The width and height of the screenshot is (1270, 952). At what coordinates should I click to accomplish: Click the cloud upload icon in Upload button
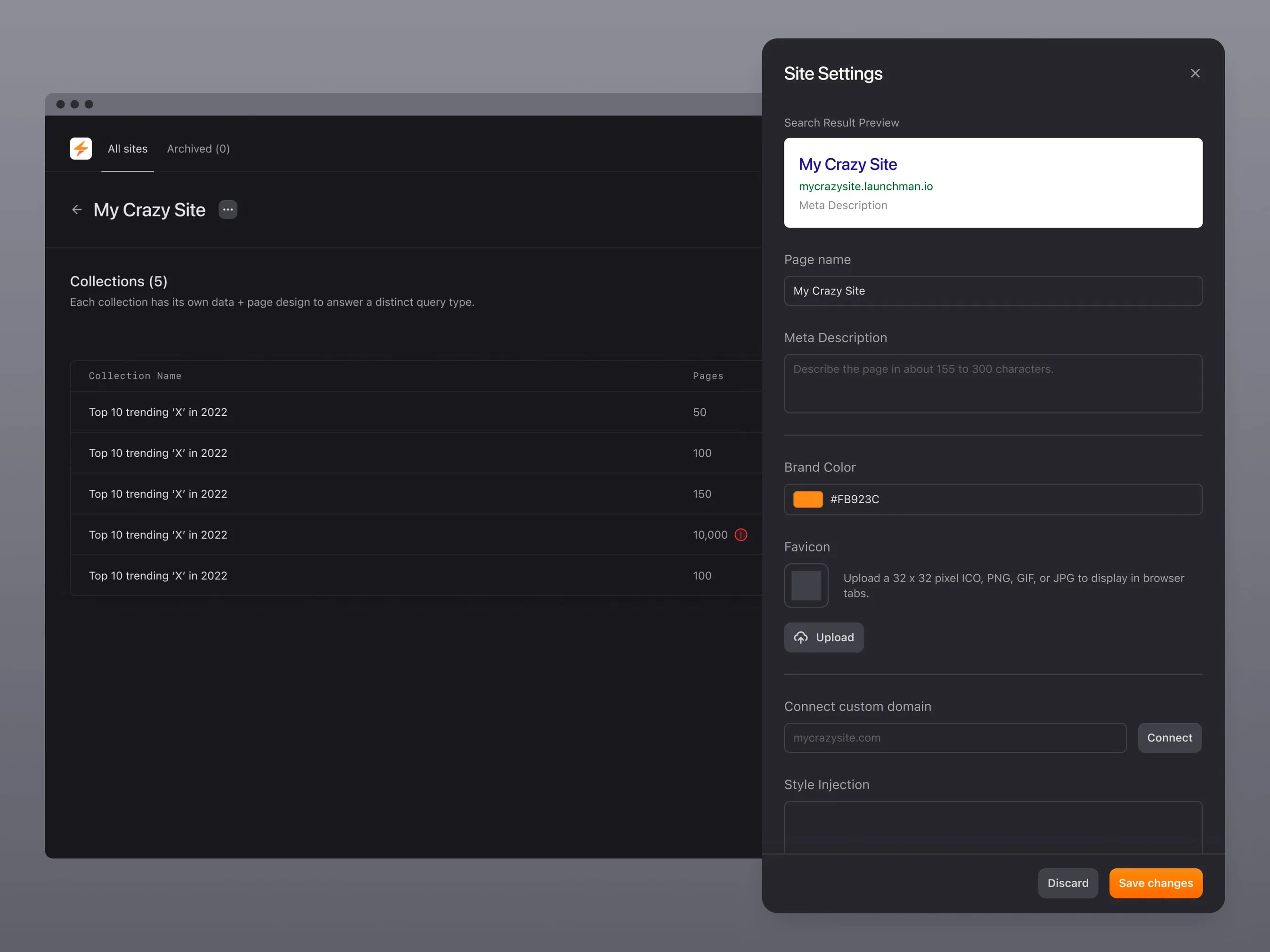(801, 637)
